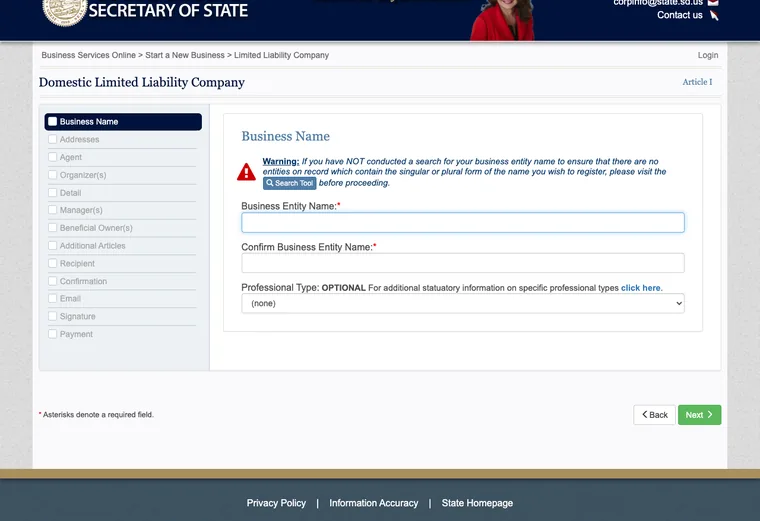Focus the Confirm Business Entity Name field
Screen dimensions: 760x521
click(463, 263)
